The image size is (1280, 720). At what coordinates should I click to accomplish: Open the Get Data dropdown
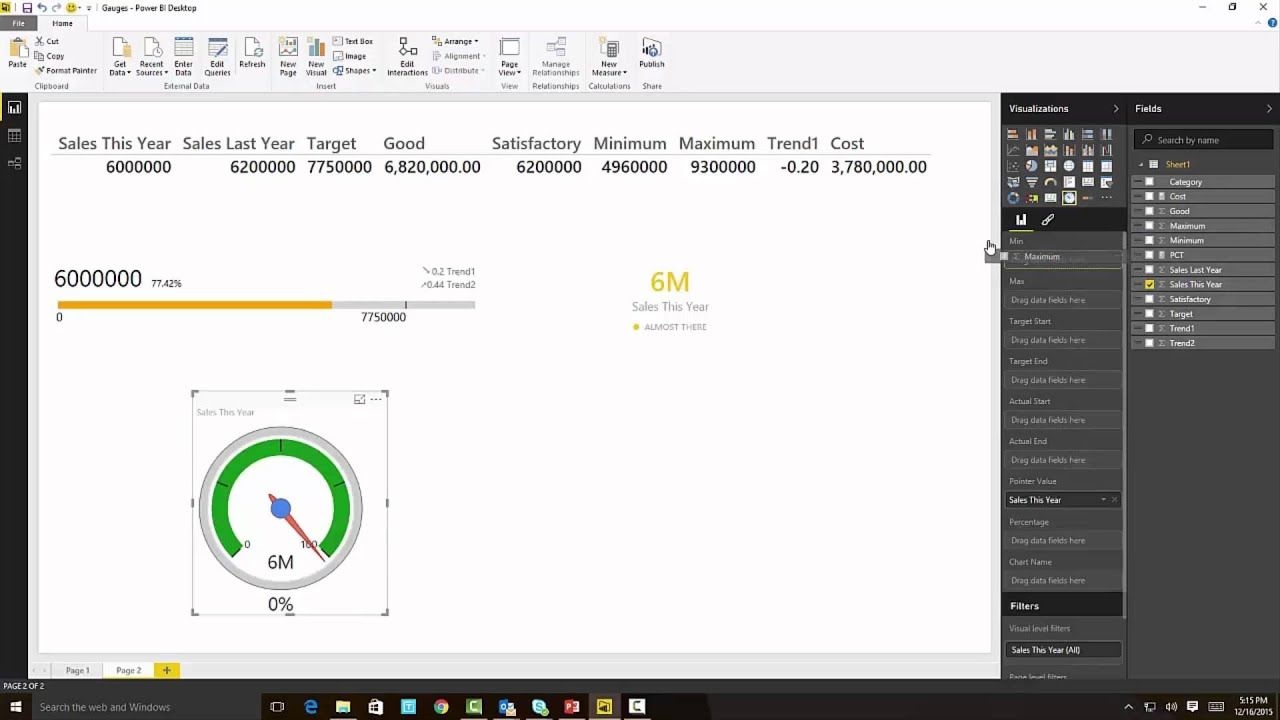[x=120, y=58]
